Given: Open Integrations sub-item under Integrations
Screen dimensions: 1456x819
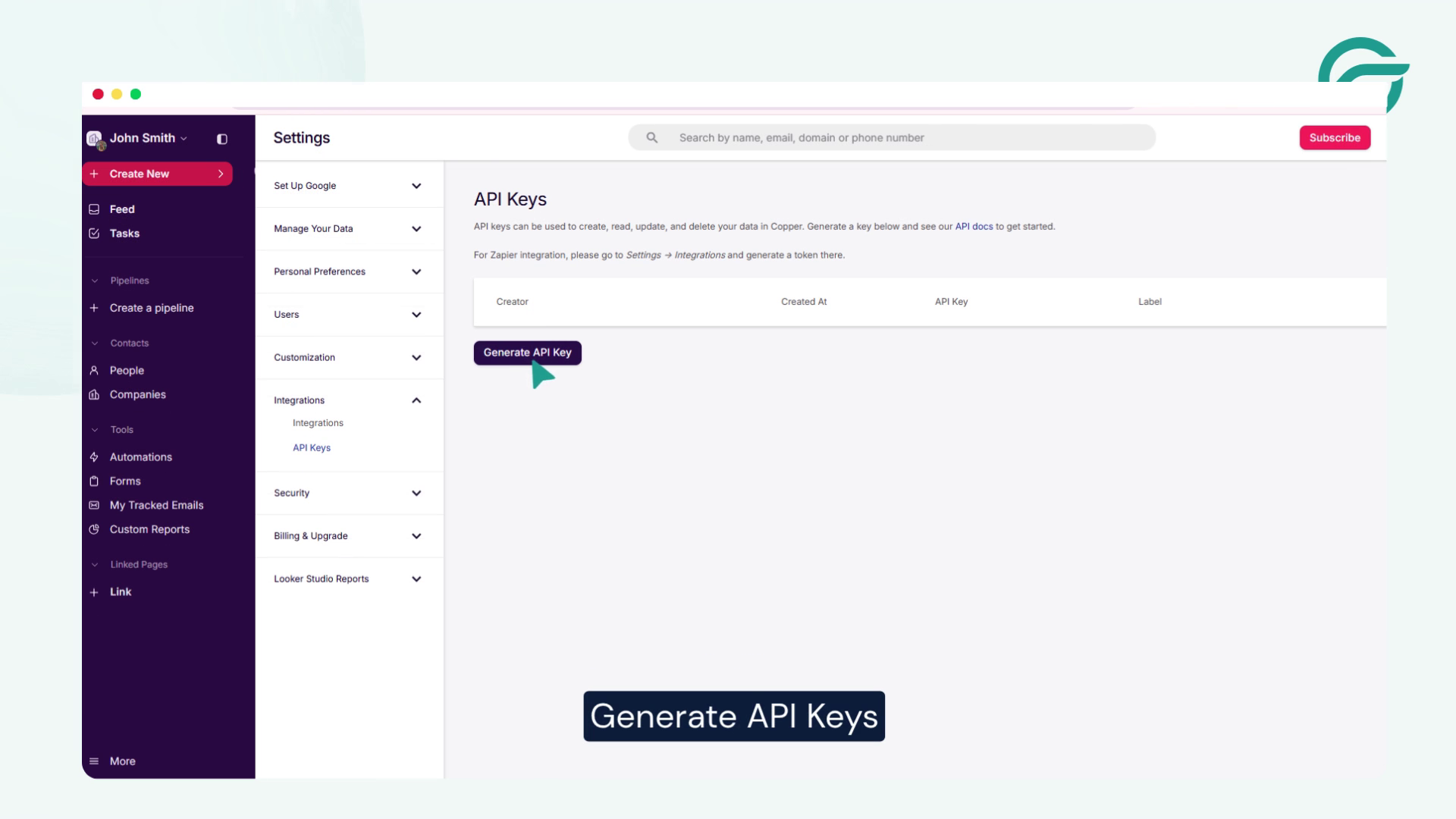Looking at the screenshot, I should pos(318,423).
